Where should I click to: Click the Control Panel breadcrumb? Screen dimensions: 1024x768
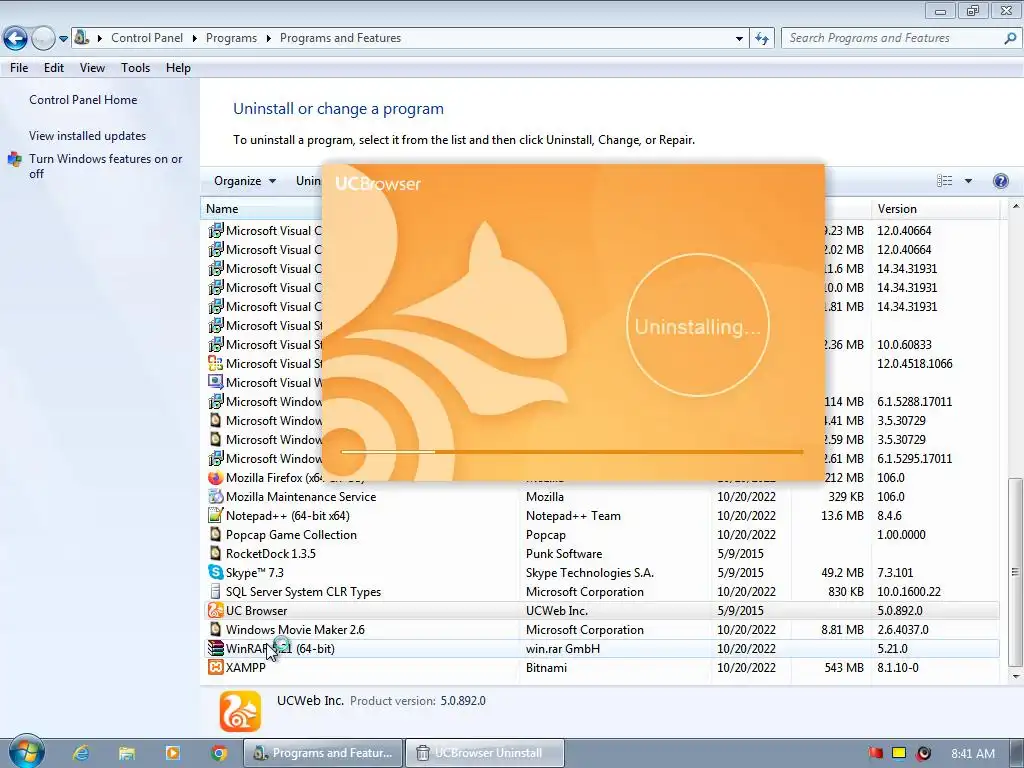point(147,38)
